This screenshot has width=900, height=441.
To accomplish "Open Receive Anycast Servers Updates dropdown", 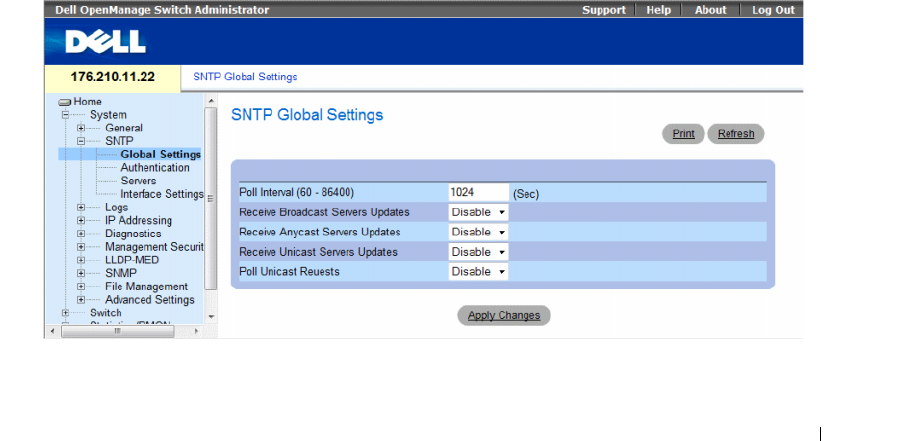I will pos(478,232).
